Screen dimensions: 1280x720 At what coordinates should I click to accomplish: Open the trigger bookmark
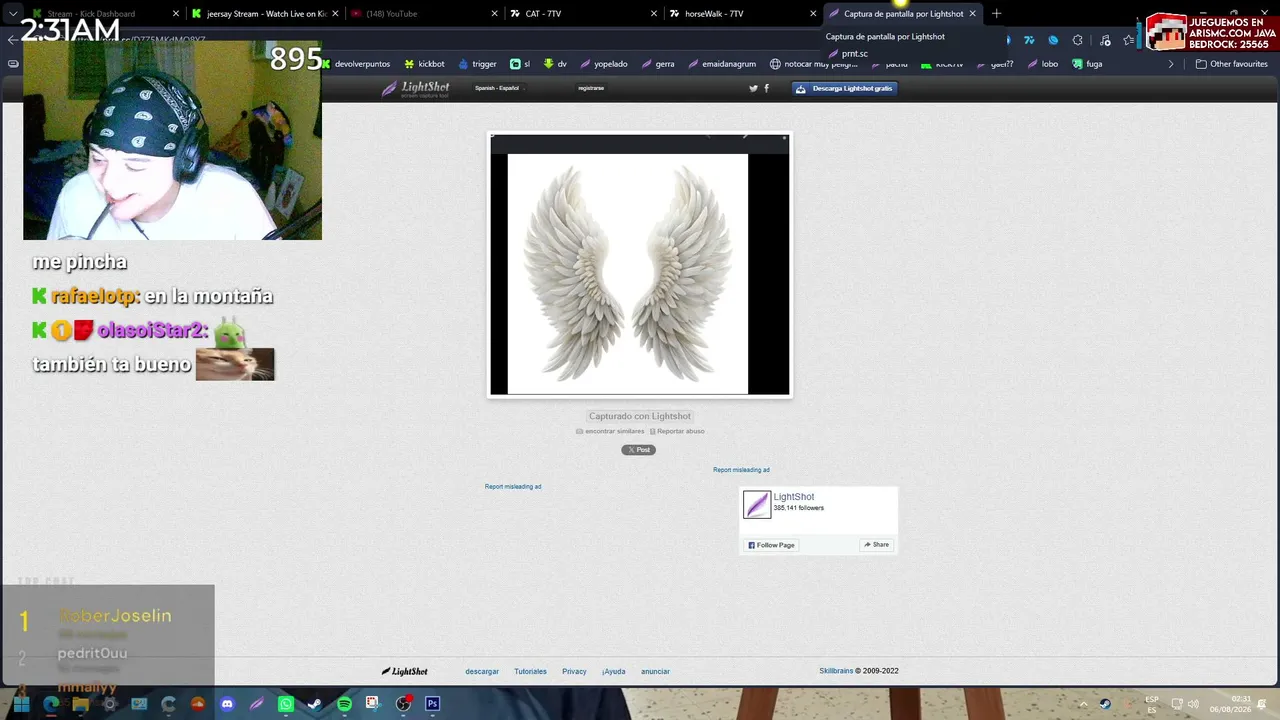[x=477, y=64]
